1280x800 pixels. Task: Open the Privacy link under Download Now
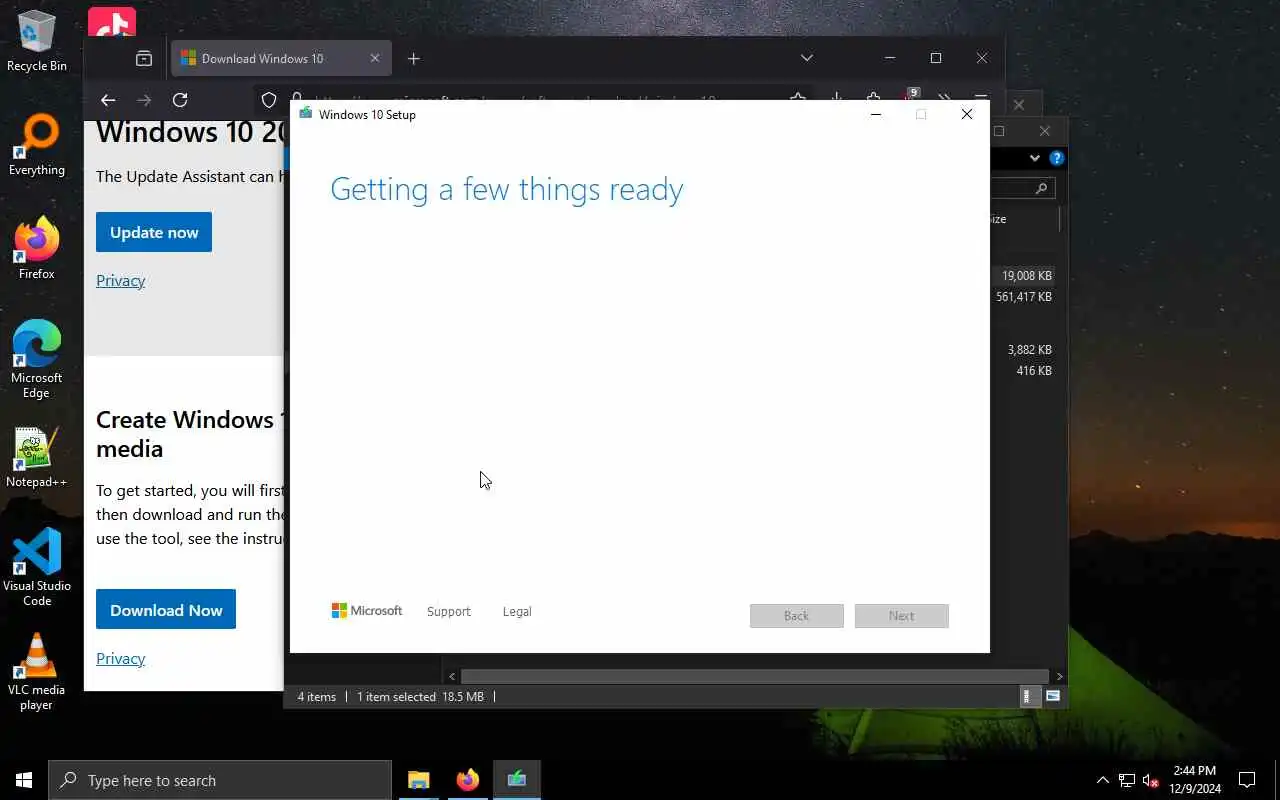121,658
